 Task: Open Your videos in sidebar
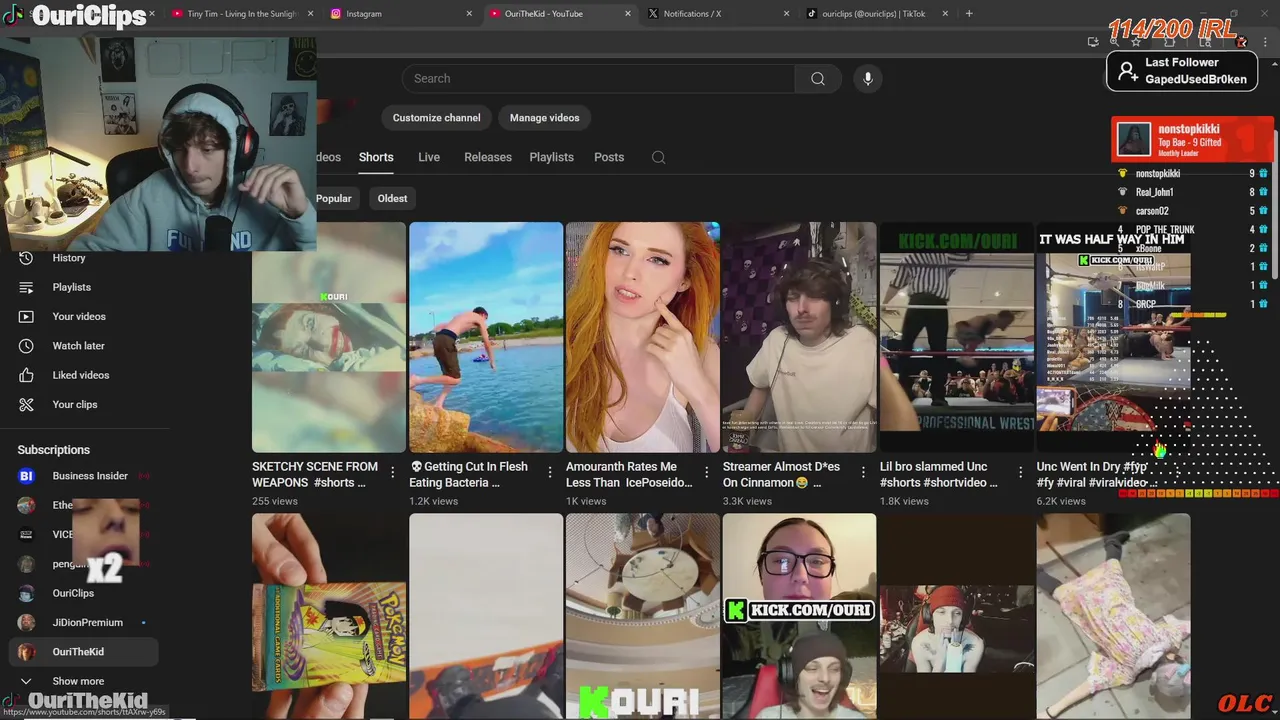click(85, 316)
